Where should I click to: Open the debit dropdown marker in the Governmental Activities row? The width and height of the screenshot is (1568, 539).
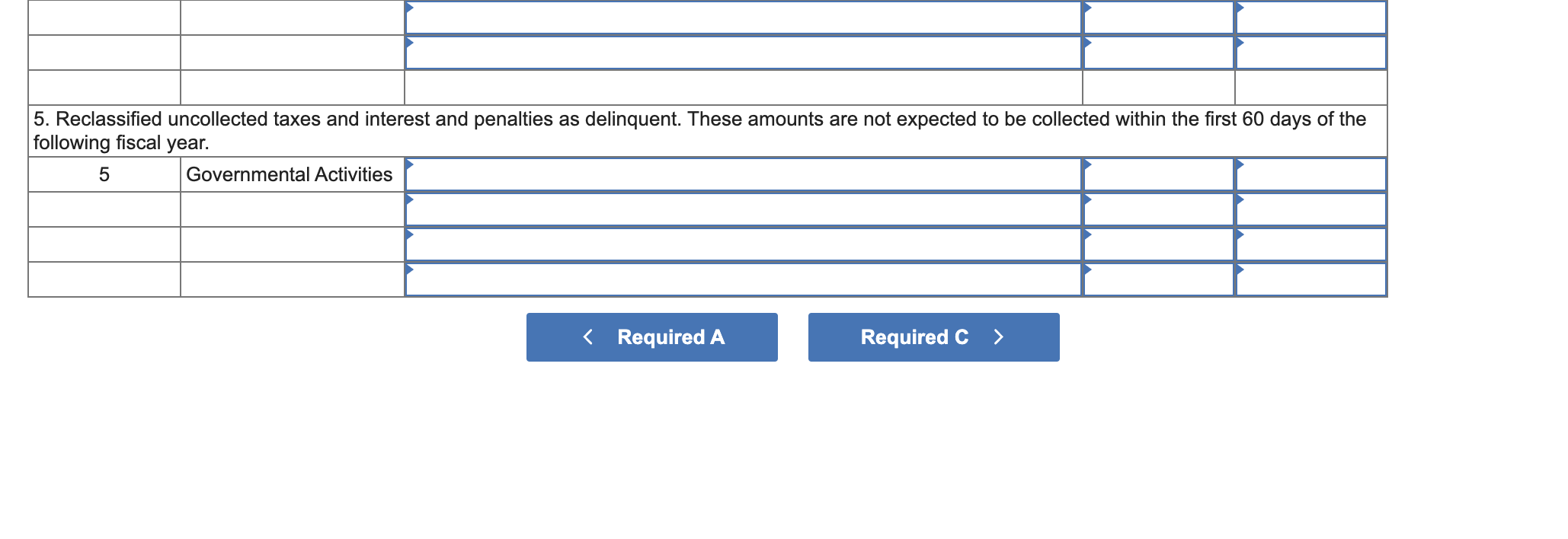pos(1086,166)
